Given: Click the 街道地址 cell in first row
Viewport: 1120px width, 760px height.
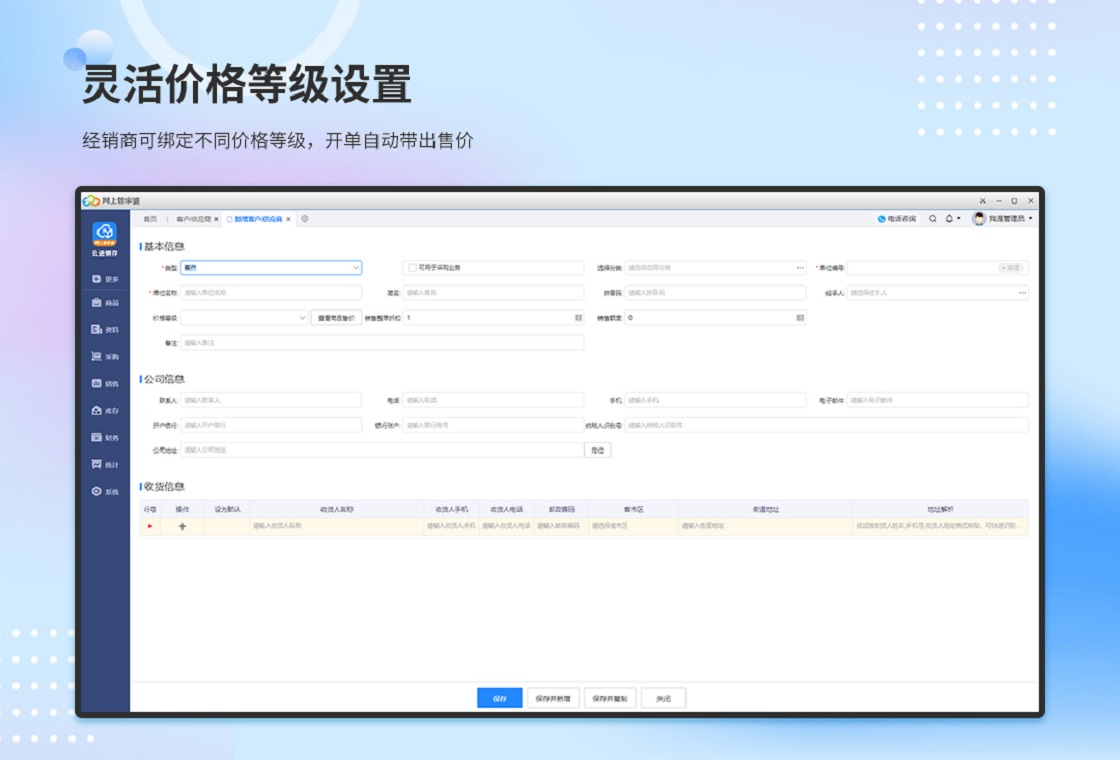Looking at the screenshot, I should click(765, 526).
